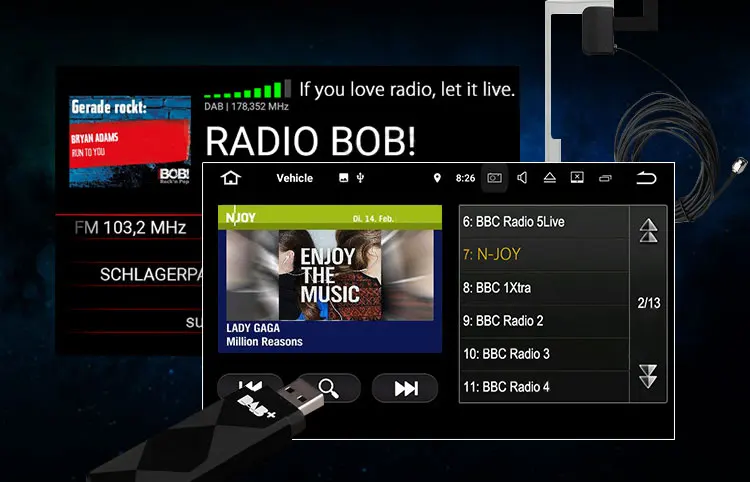
Task: Select station 9: BBC Radio 2
Action: click(544, 321)
